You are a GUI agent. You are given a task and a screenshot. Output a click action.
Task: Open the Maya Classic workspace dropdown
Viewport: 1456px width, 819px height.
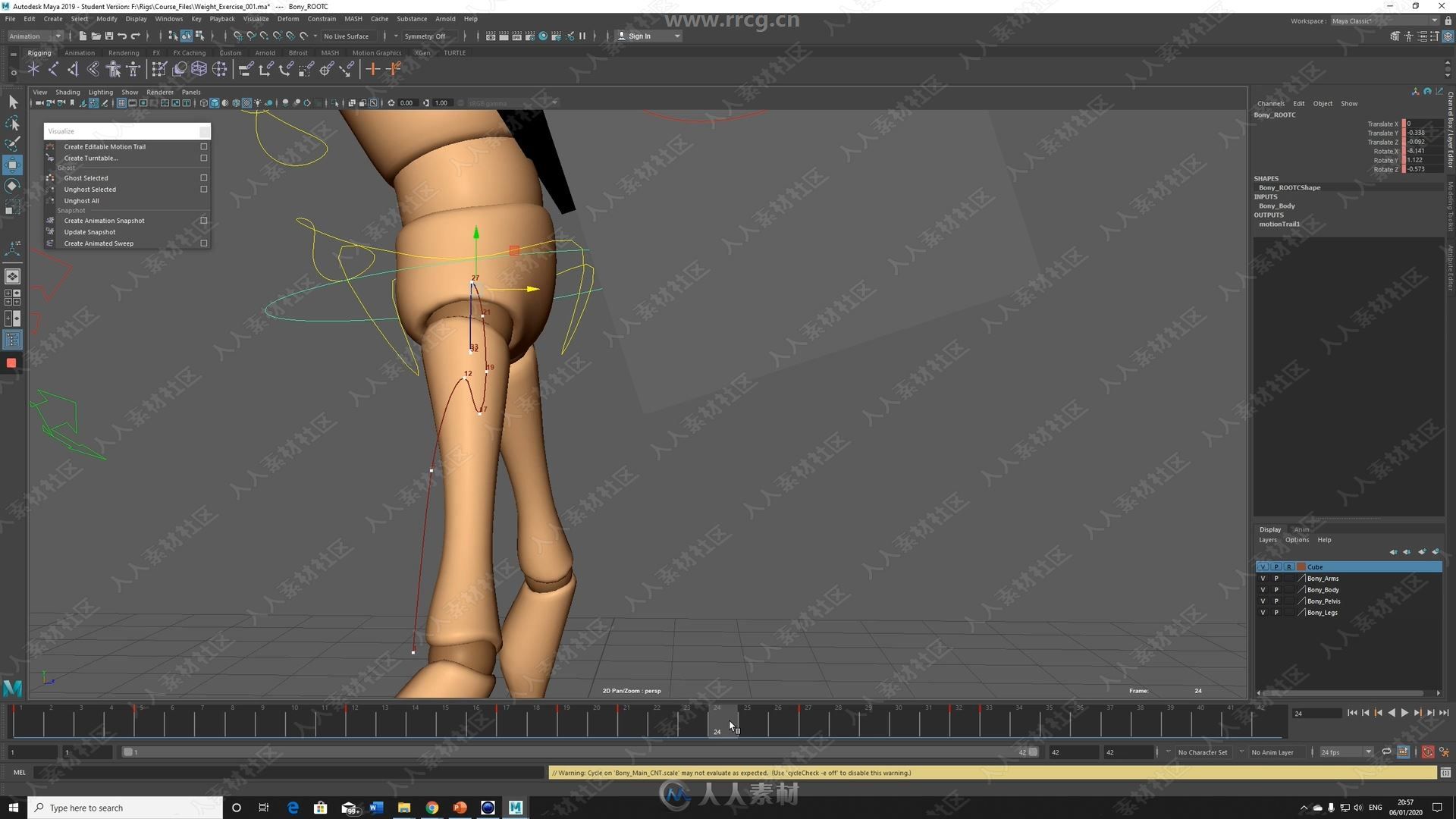coord(1385,20)
